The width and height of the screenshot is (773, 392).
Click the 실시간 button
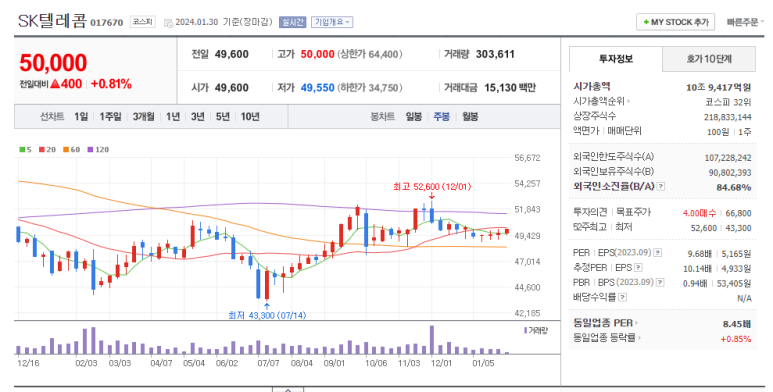pyautogui.click(x=293, y=22)
